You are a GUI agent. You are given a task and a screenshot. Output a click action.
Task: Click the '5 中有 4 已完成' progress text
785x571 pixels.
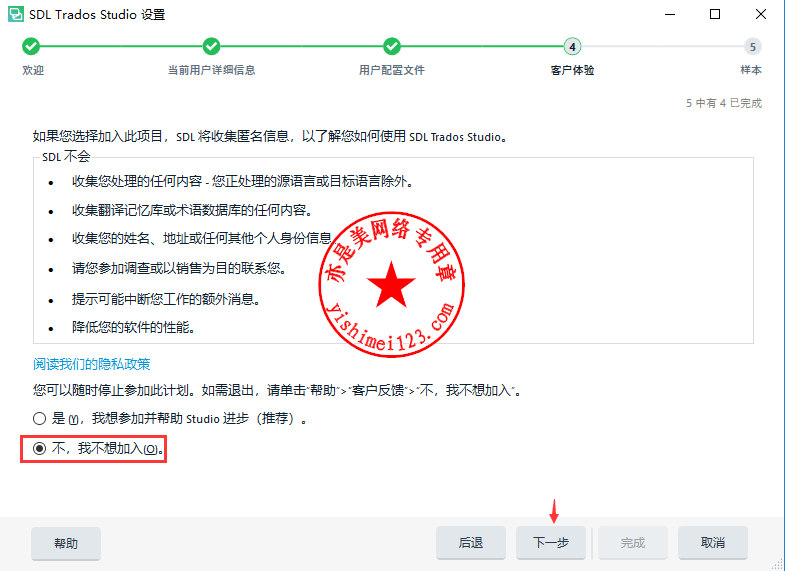(724, 103)
